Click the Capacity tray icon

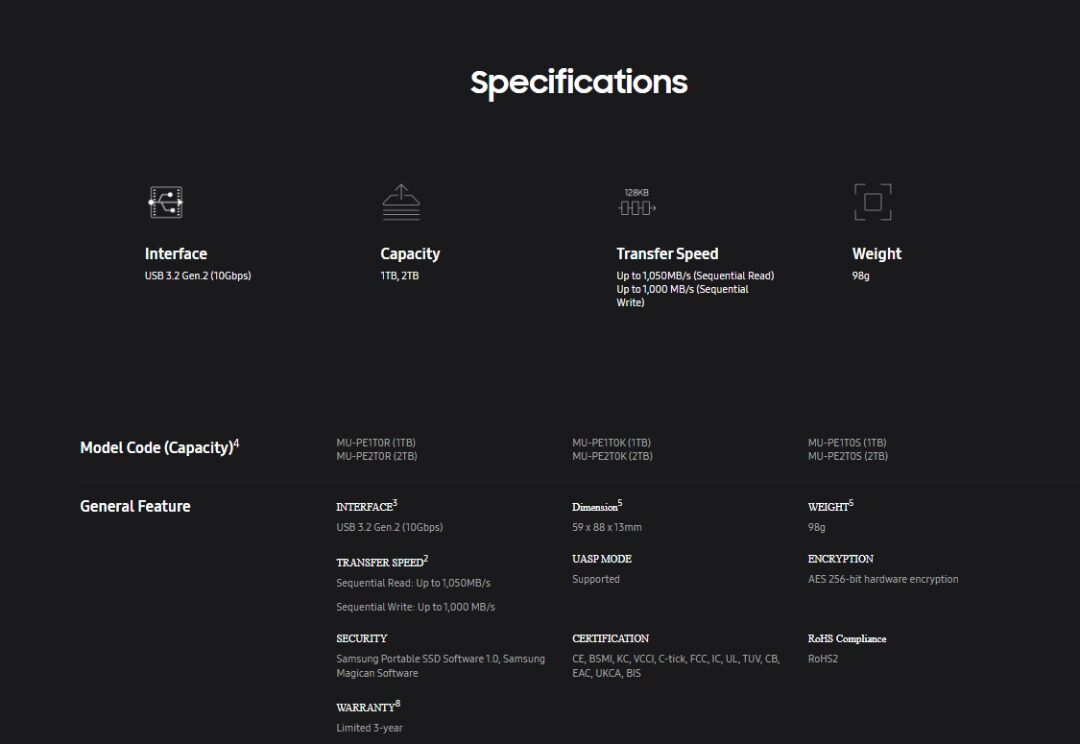401,202
